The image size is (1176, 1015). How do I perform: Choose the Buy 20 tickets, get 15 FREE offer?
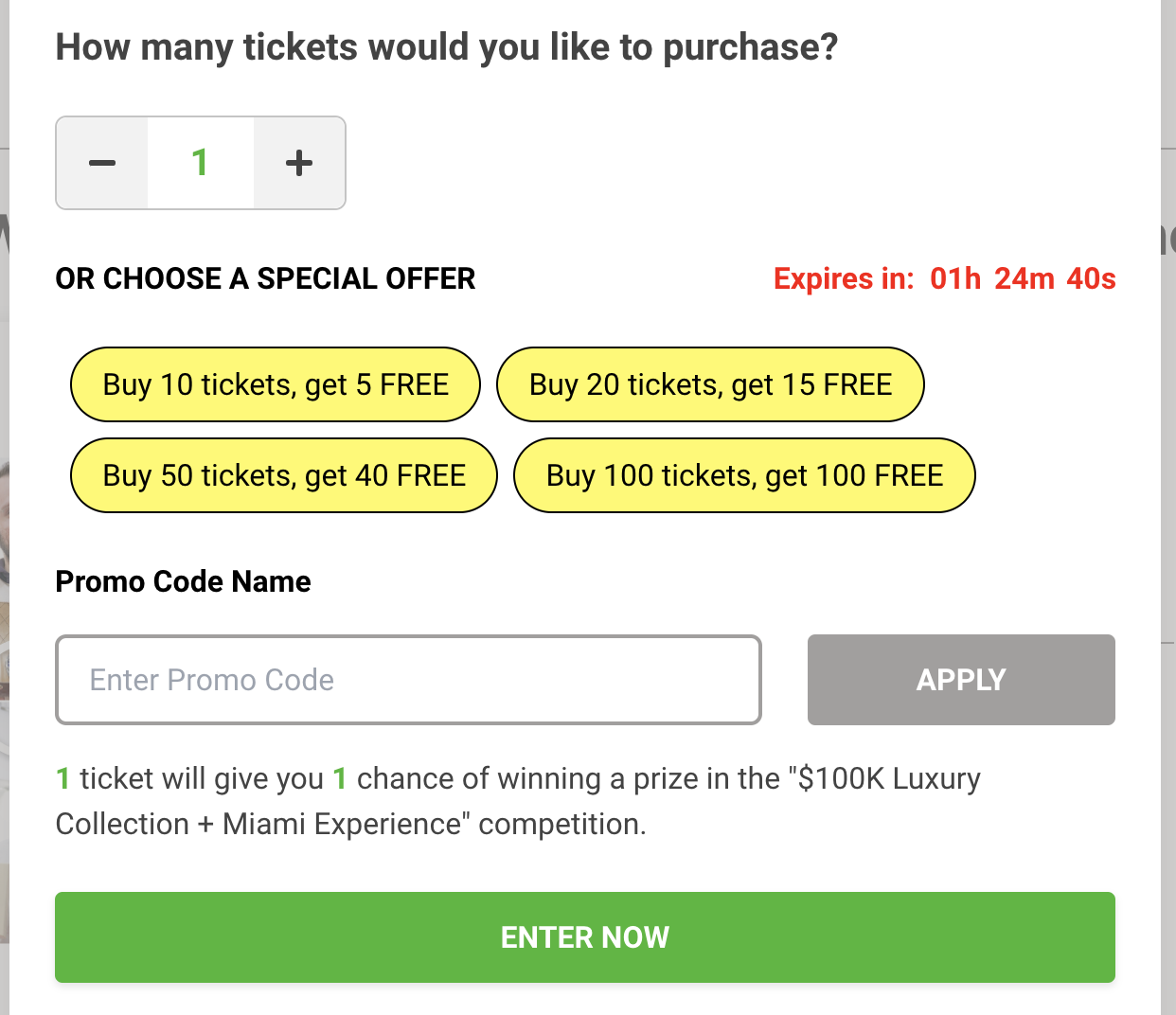point(710,384)
